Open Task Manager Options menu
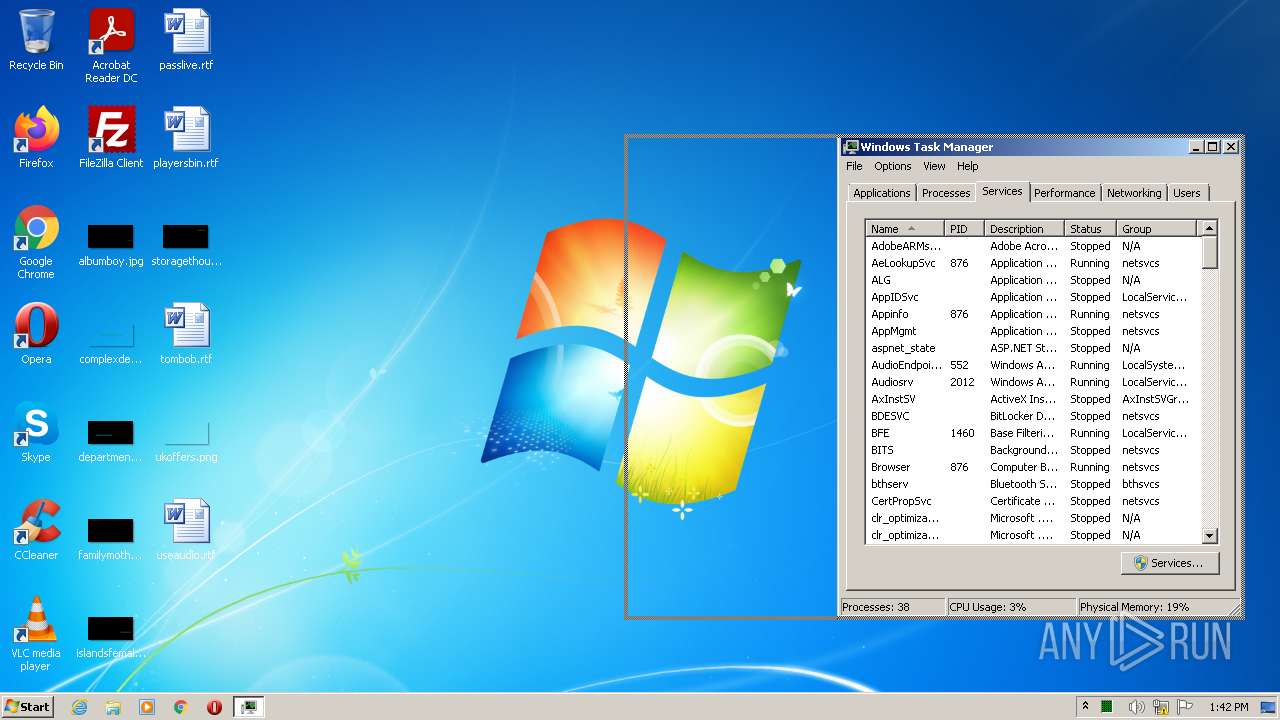The image size is (1280, 720). click(x=893, y=166)
